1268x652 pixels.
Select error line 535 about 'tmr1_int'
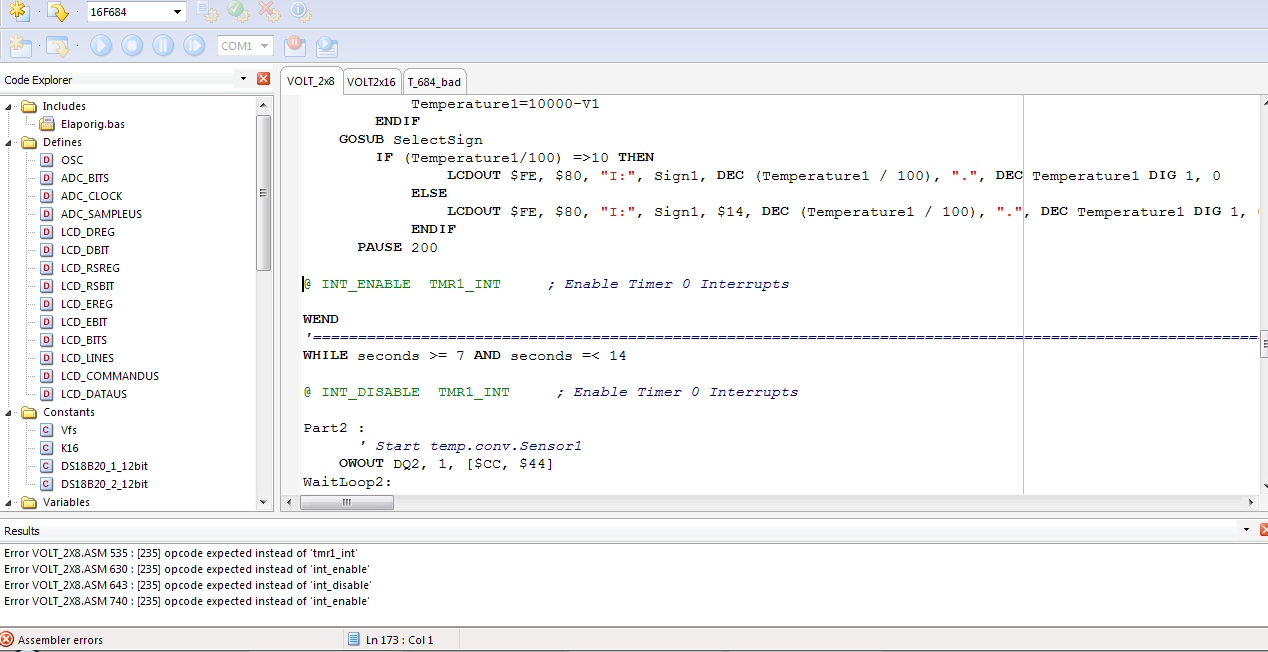coord(181,553)
